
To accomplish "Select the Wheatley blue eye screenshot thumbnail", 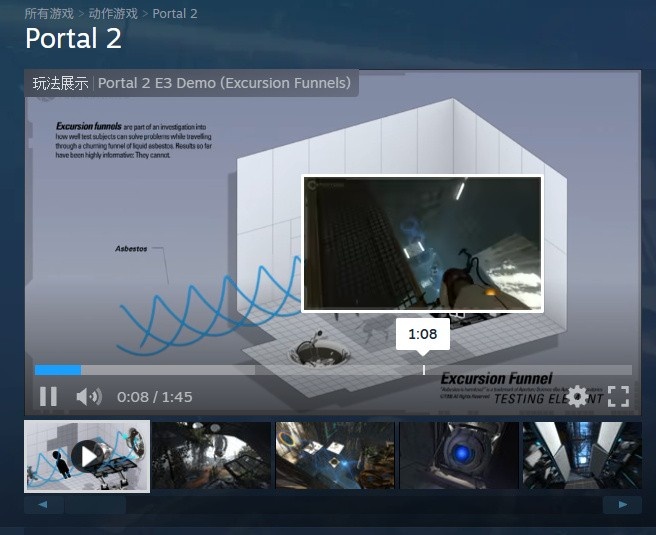I will pos(459,455).
